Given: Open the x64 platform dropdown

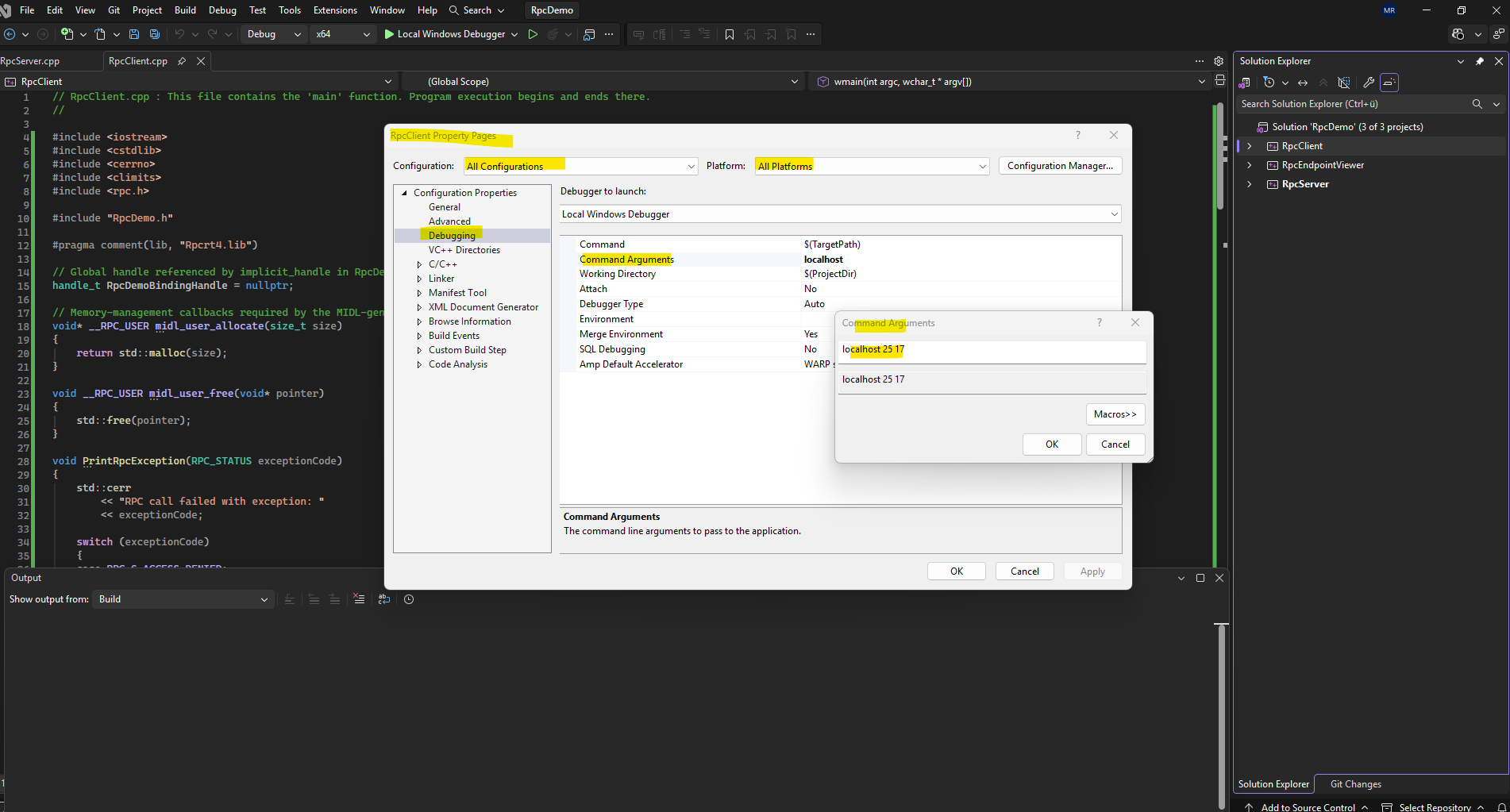Looking at the screenshot, I should pos(343,34).
